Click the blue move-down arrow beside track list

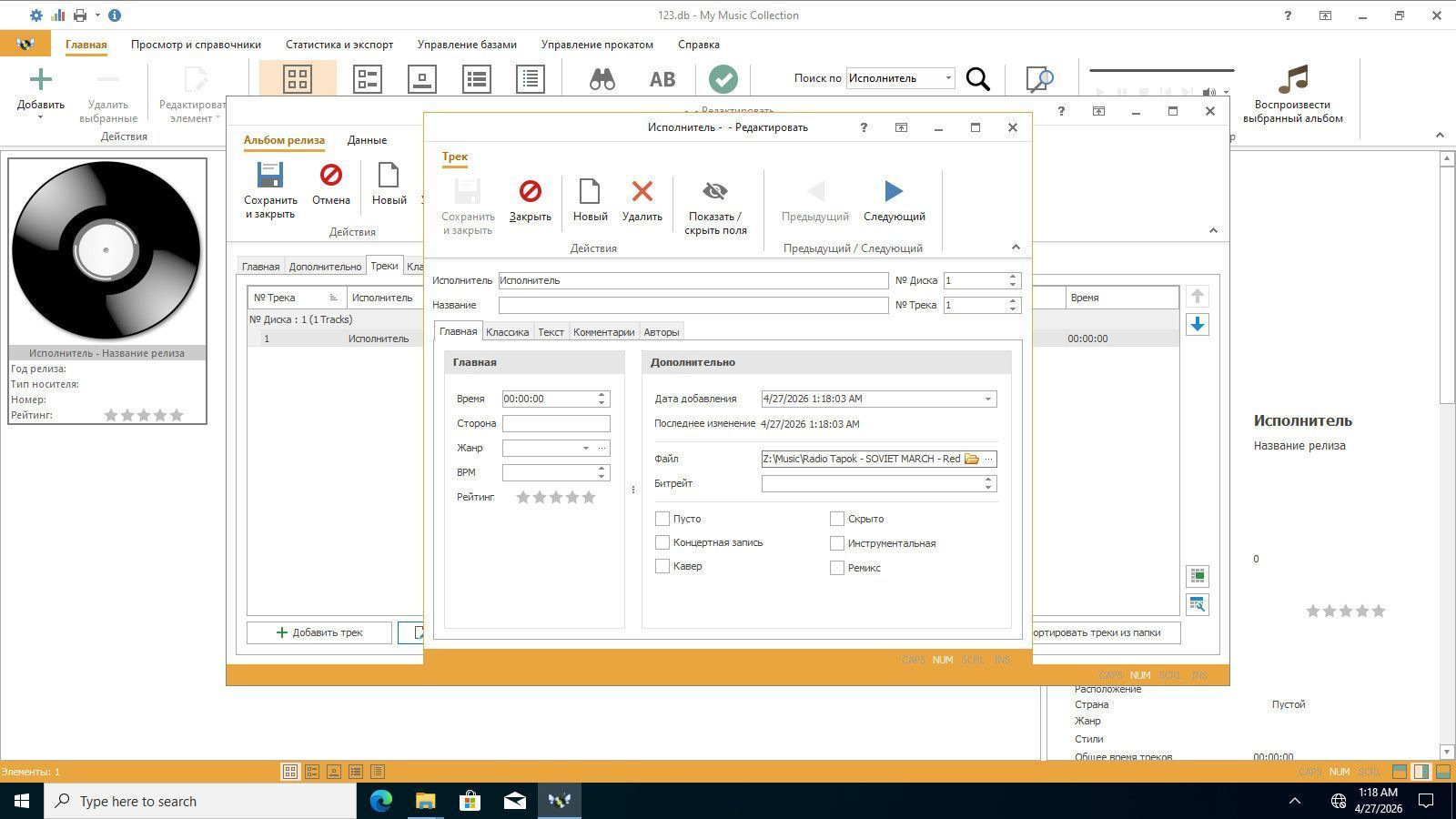(x=1198, y=324)
